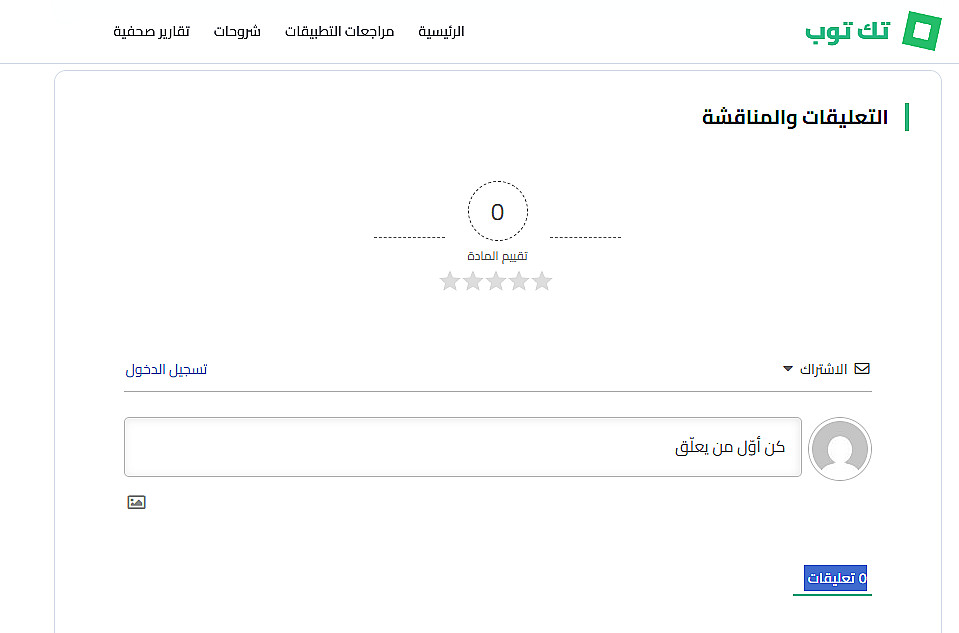Attach an image using the picture icon
Viewport: 959px width, 633px height.
[x=136, y=502]
